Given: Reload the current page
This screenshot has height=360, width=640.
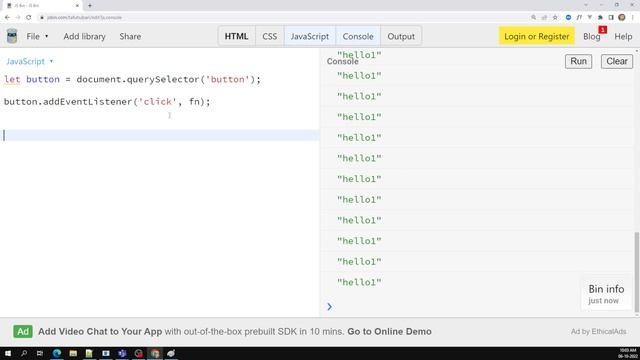Looking at the screenshot, I should tap(29, 18).
